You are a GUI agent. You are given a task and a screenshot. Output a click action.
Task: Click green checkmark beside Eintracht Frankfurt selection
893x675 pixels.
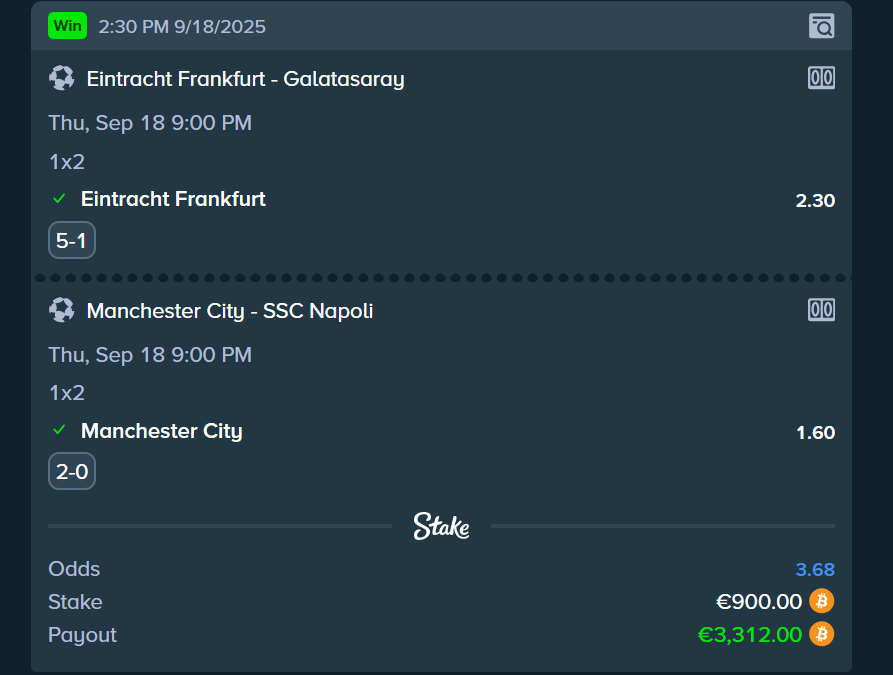pos(59,199)
